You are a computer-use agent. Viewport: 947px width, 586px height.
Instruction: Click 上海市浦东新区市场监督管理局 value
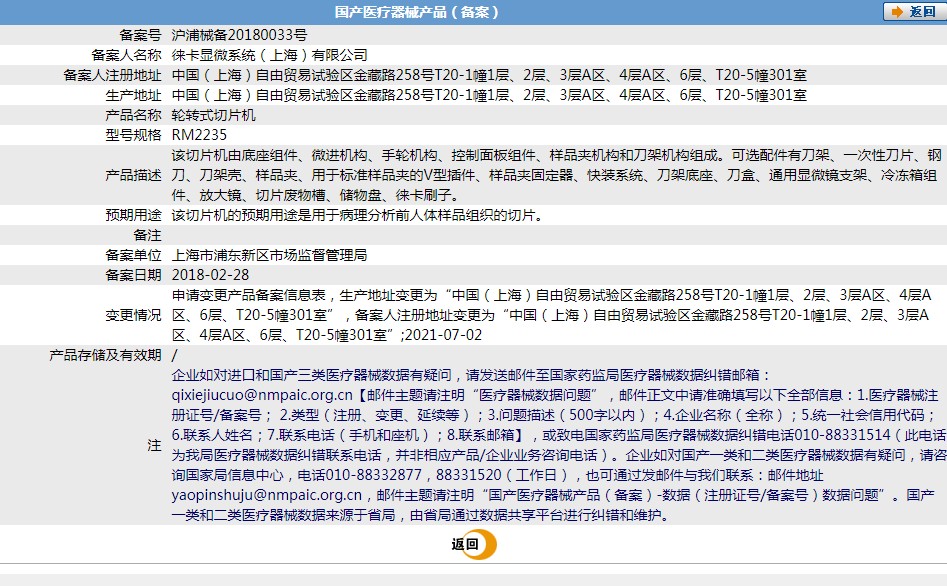click(x=269, y=255)
